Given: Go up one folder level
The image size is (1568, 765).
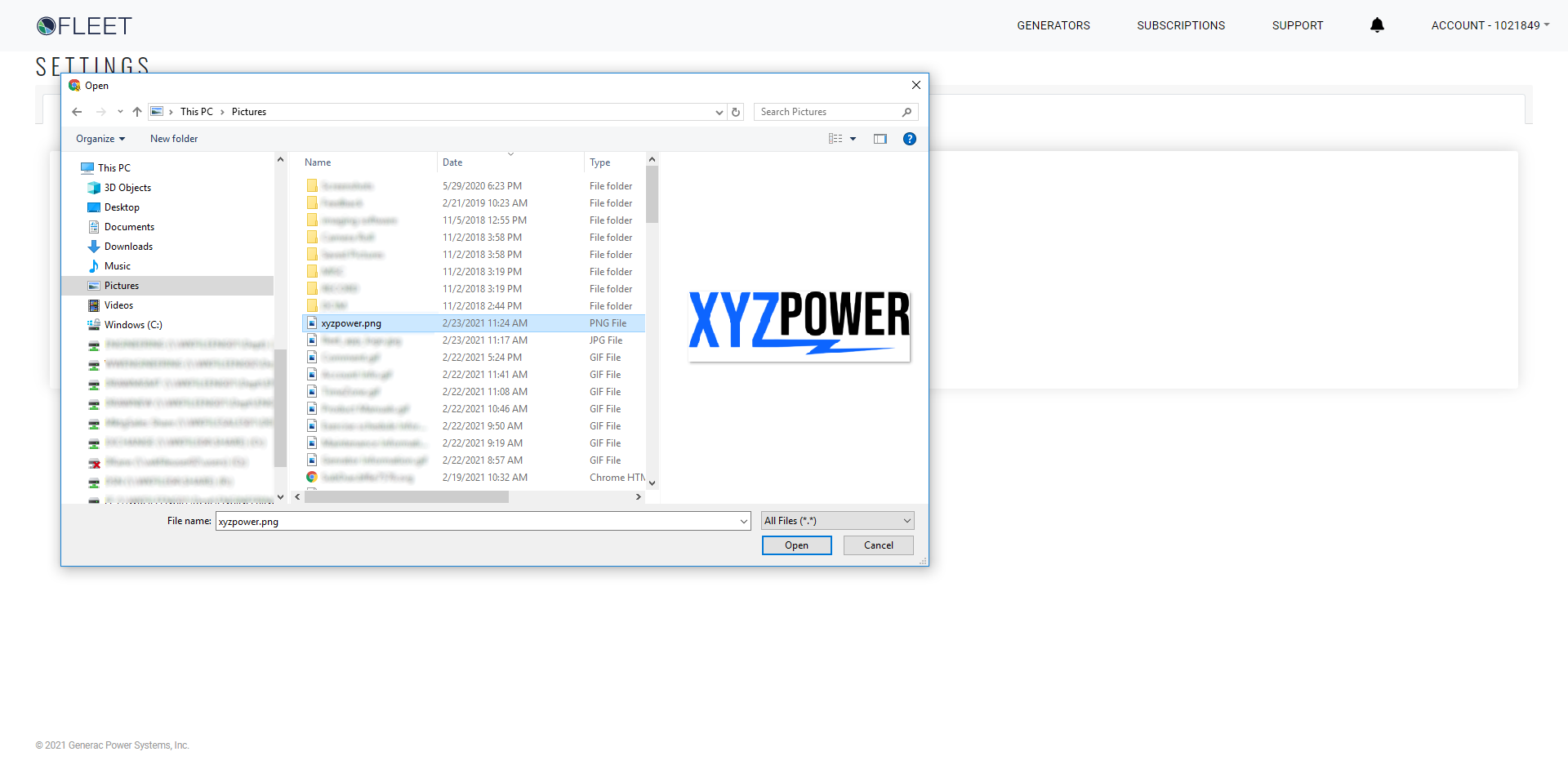Looking at the screenshot, I should click(x=137, y=112).
